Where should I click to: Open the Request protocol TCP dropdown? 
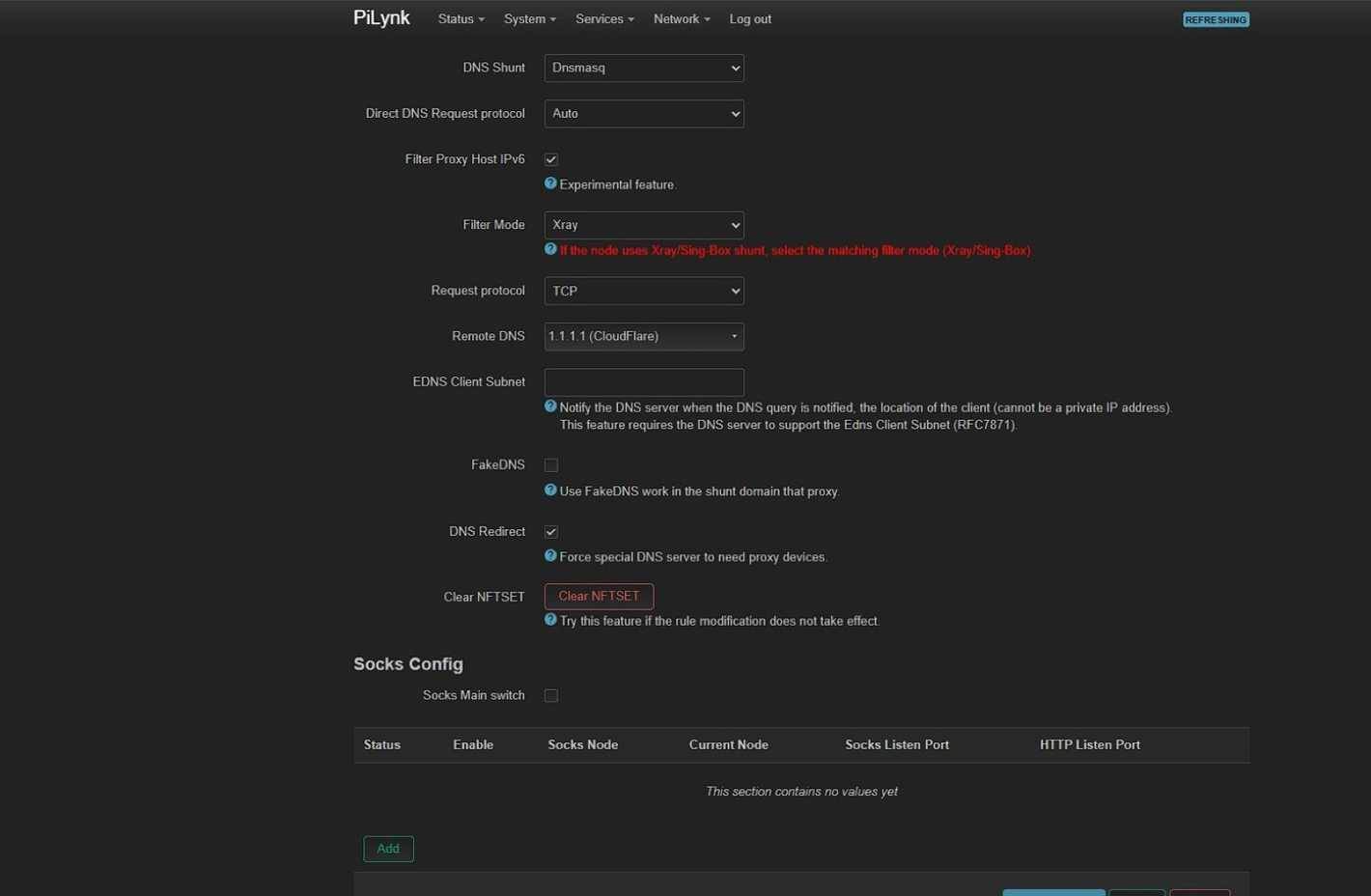coord(644,291)
